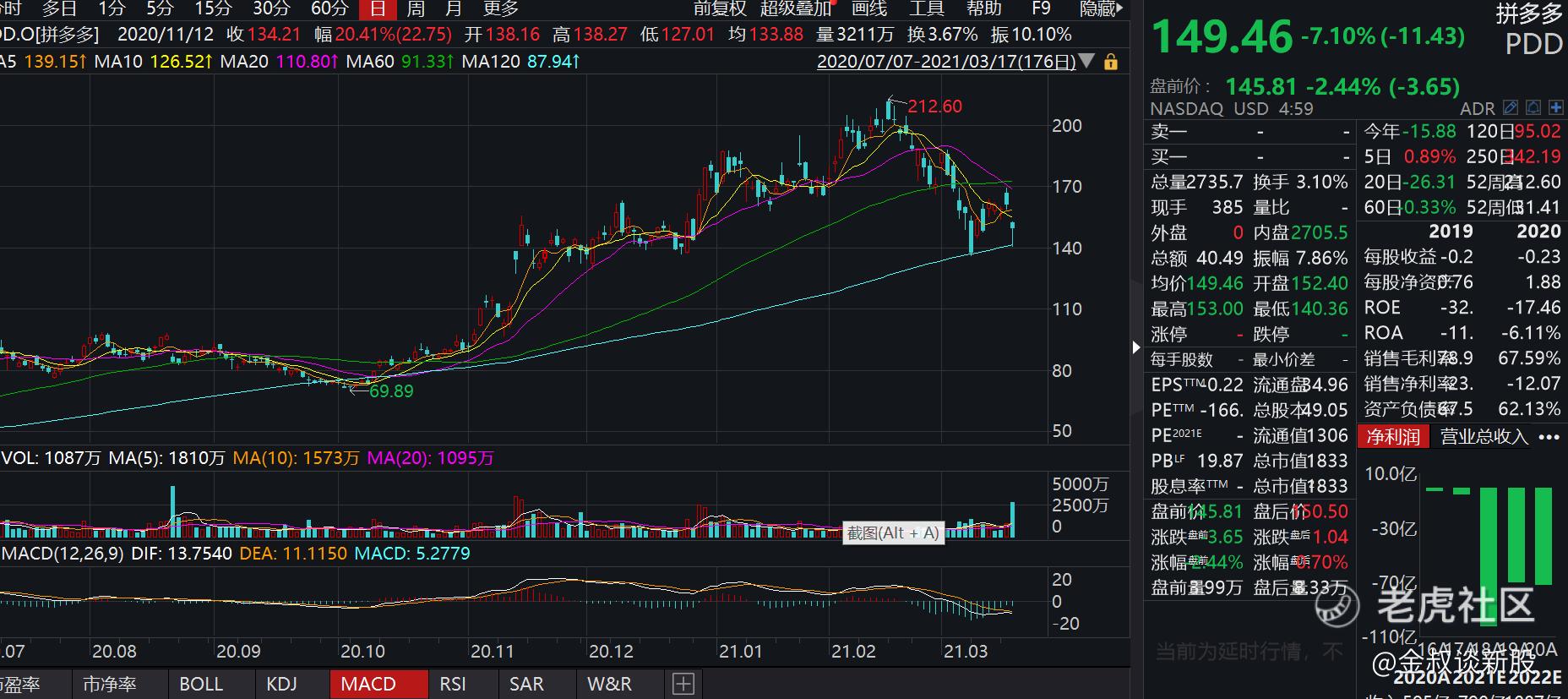This screenshot has width=1568, height=699.
Task: Click the 开盘 152.40 value
Action: pyautogui.click(x=1320, y=284)
